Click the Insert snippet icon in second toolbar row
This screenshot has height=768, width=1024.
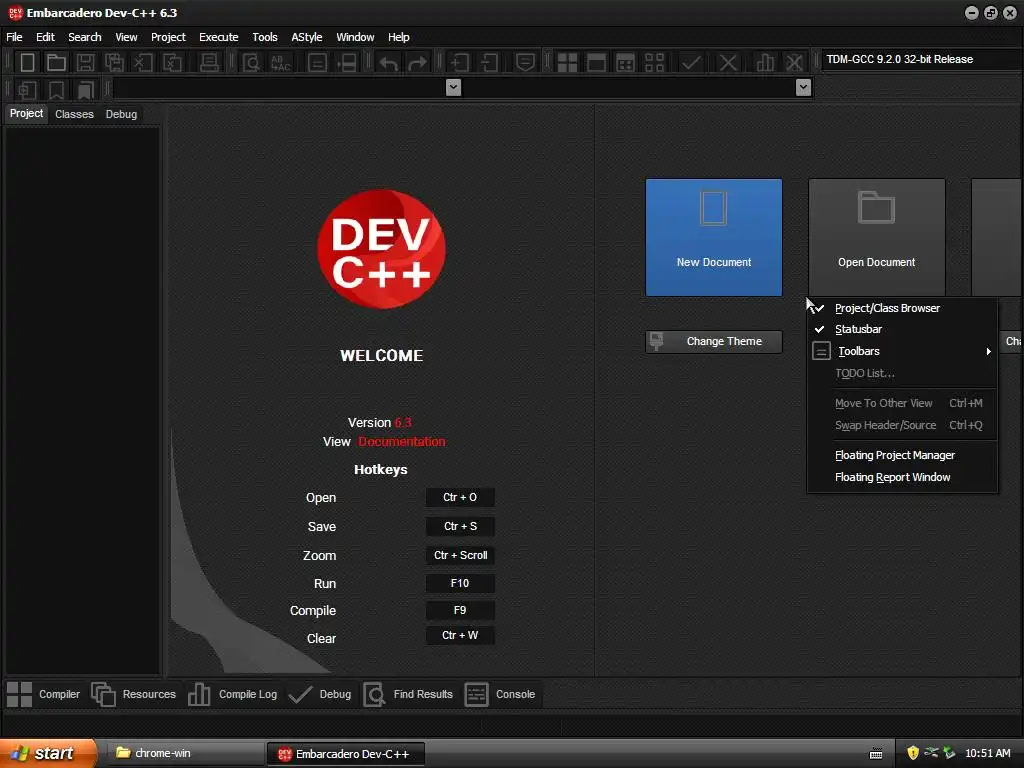click(27, 89)
